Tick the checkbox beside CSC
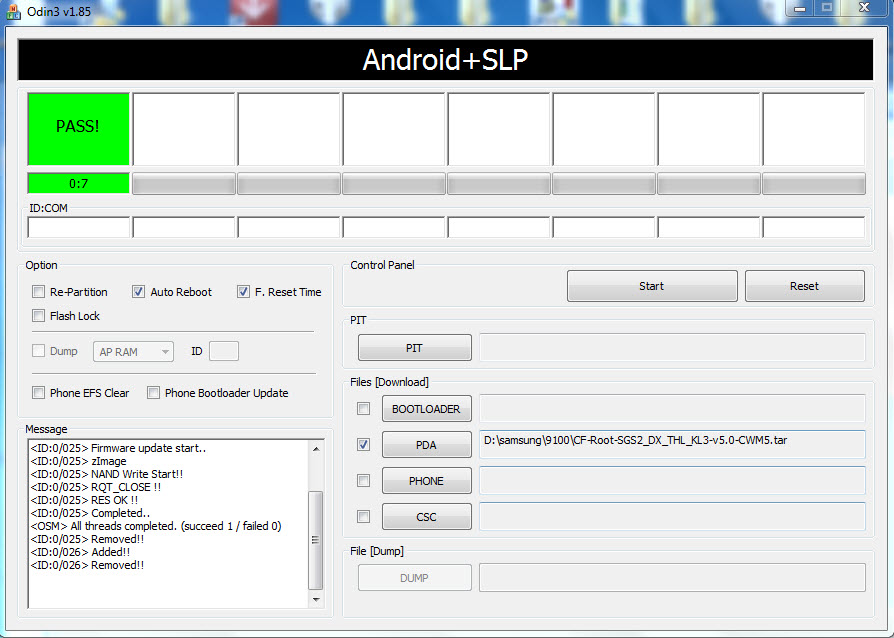 tap(363, 517)
